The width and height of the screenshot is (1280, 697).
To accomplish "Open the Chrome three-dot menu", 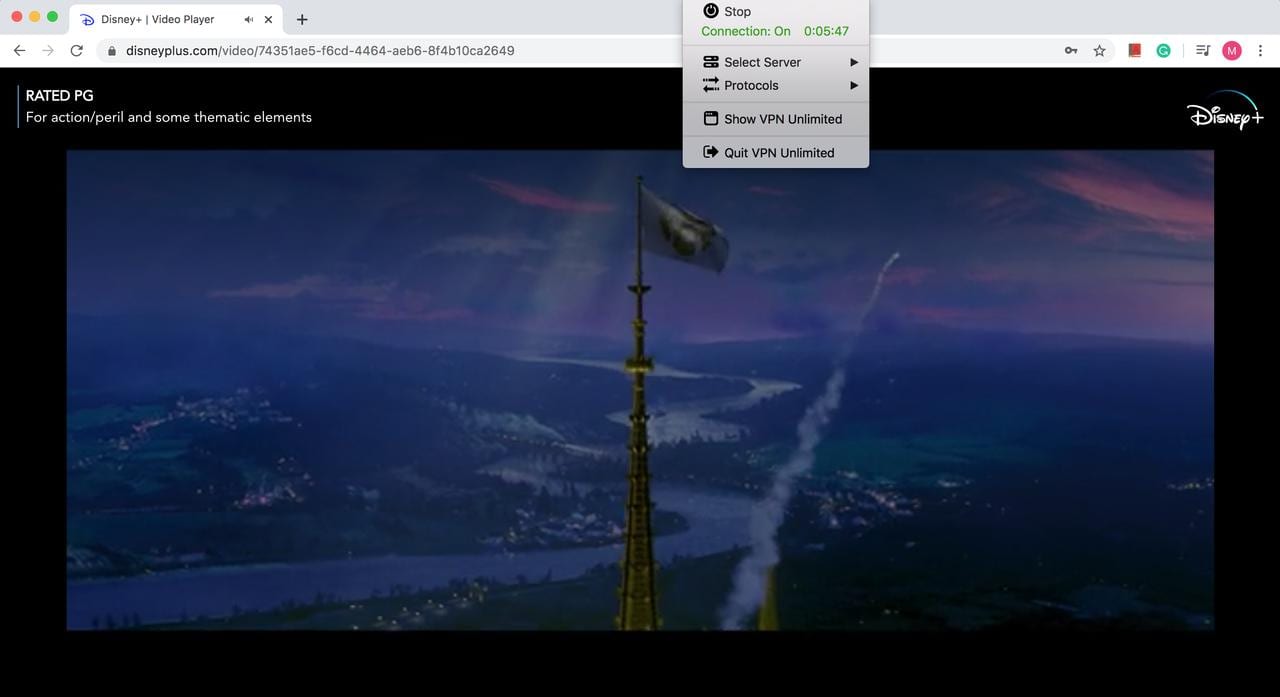I will point(1260,50).
